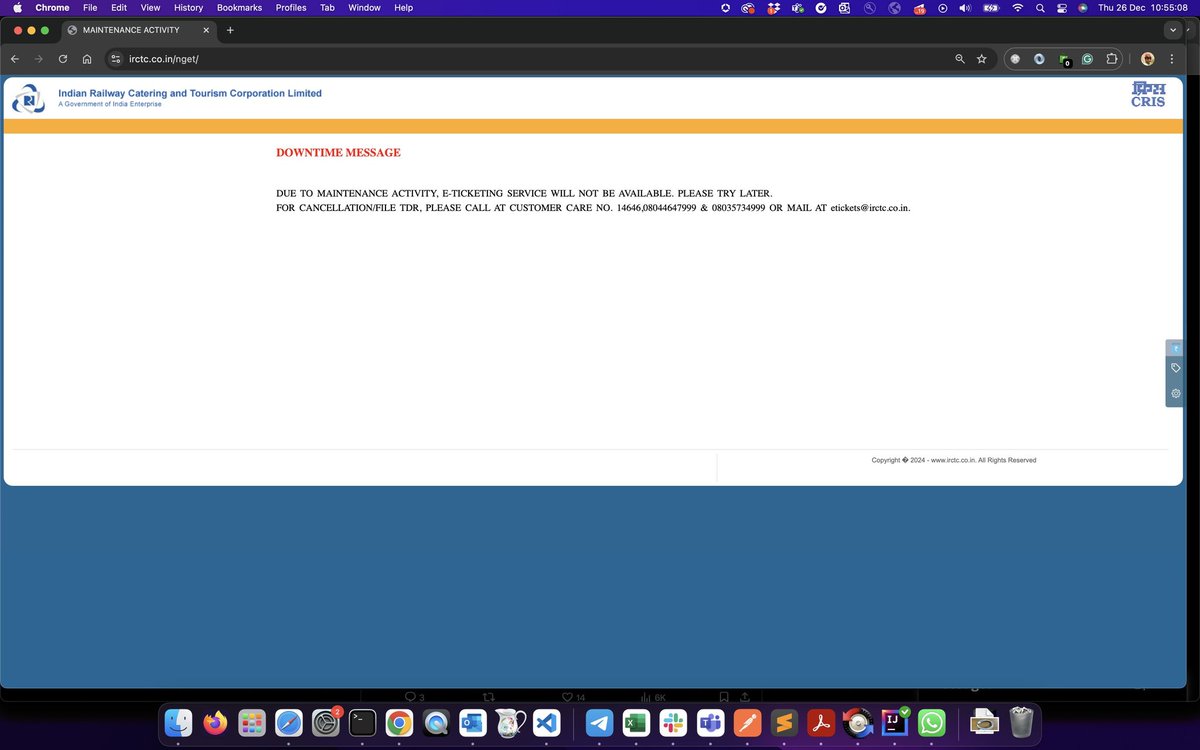Expand the tab search dropdown arrow
Image resolution: width=1200 pixels, height=750 pixels.
[x=1173, y=30]
